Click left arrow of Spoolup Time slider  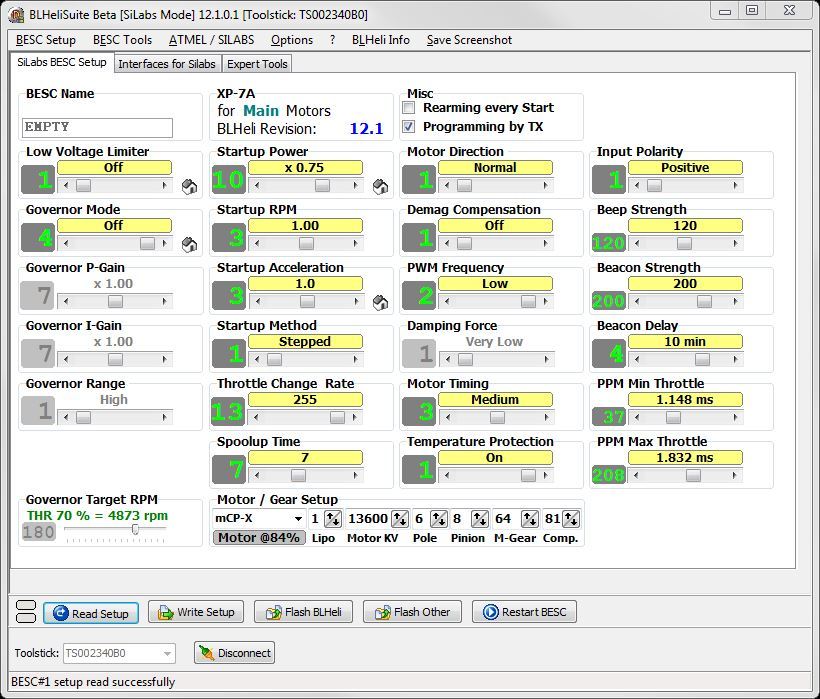tap(257, 476)
